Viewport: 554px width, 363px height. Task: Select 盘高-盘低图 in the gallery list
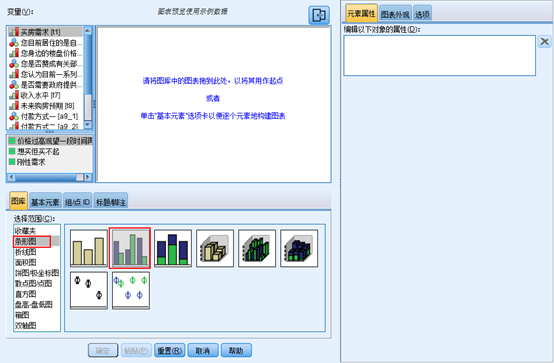point(37,304)
